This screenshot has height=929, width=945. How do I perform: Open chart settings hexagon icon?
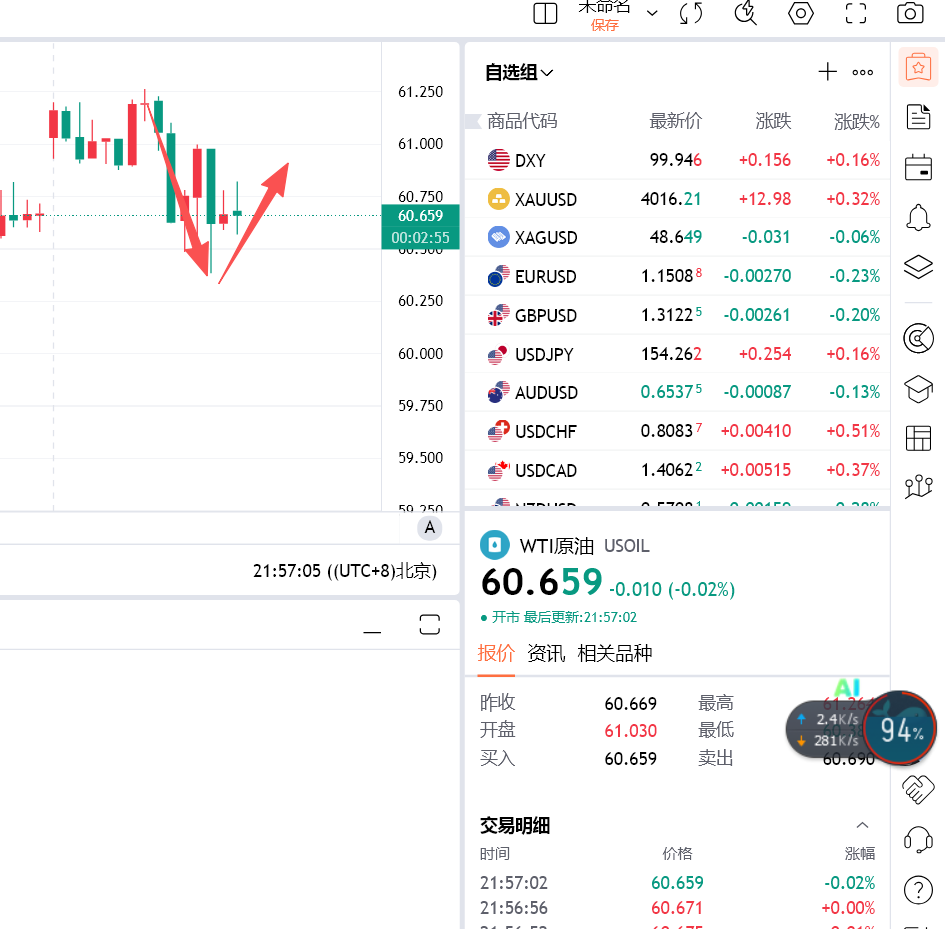point(800,13)
